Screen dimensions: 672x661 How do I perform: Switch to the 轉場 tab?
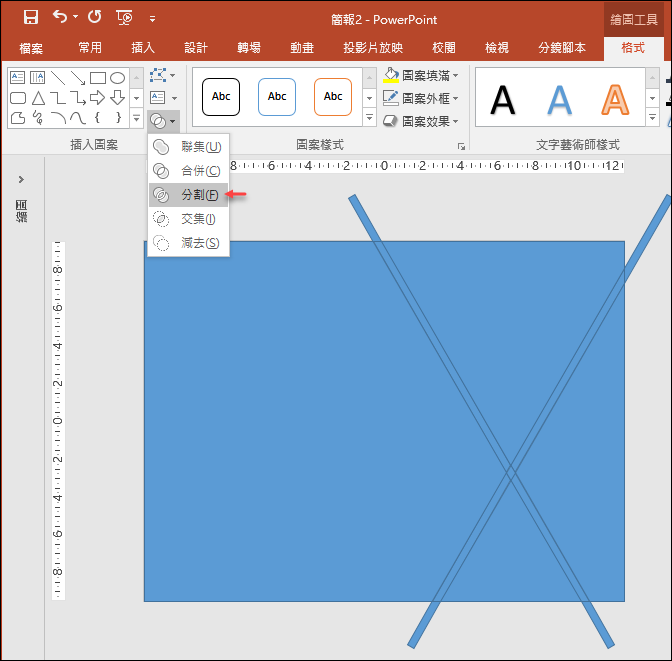point(249,48)
